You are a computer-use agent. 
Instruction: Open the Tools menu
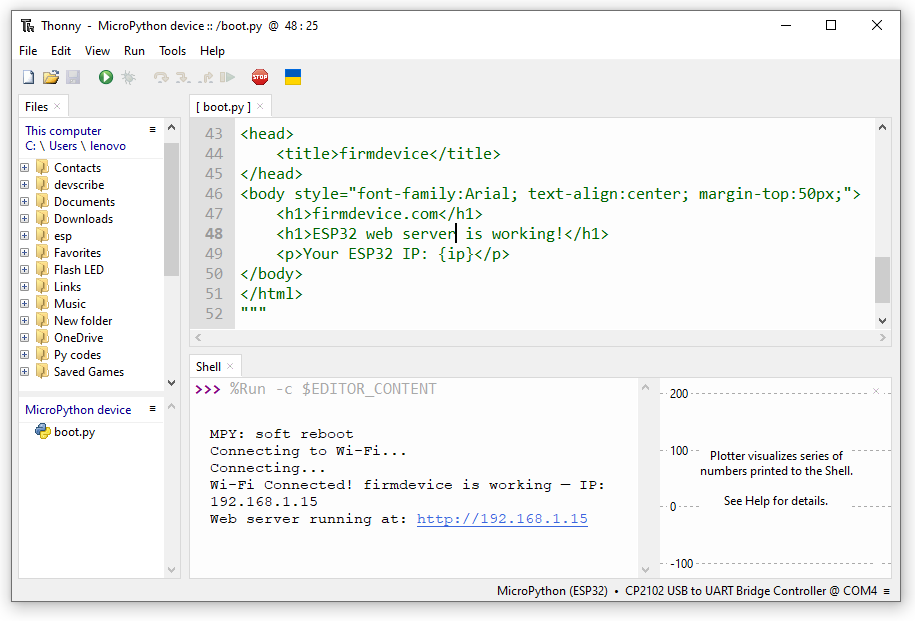point(171,50)
